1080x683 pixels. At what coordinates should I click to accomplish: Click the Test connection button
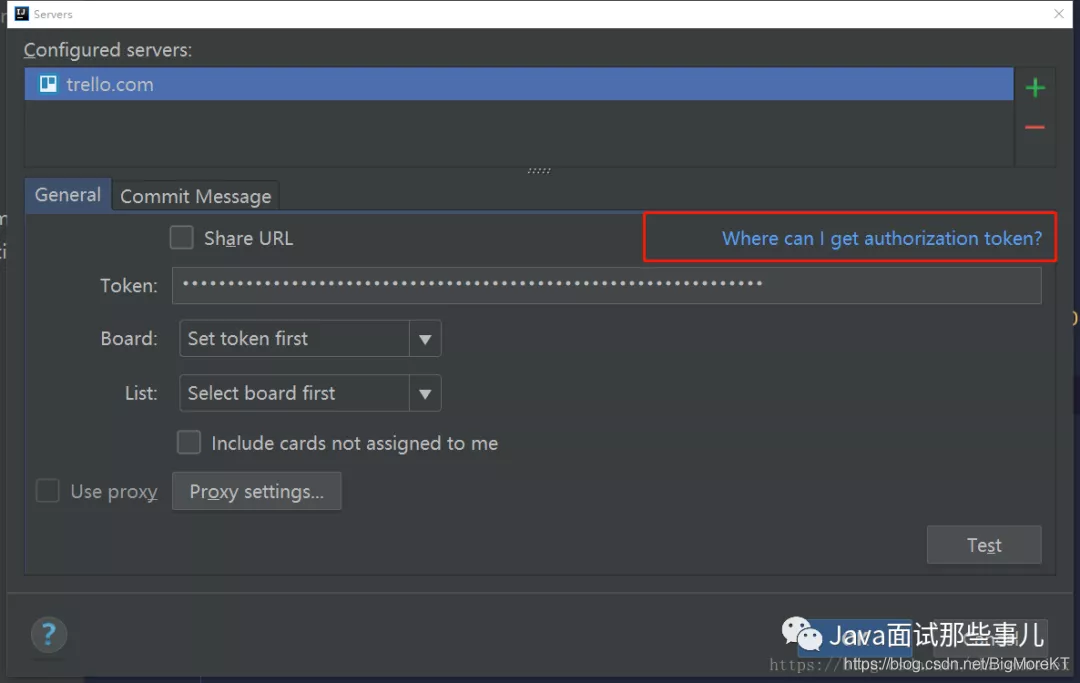984,545
